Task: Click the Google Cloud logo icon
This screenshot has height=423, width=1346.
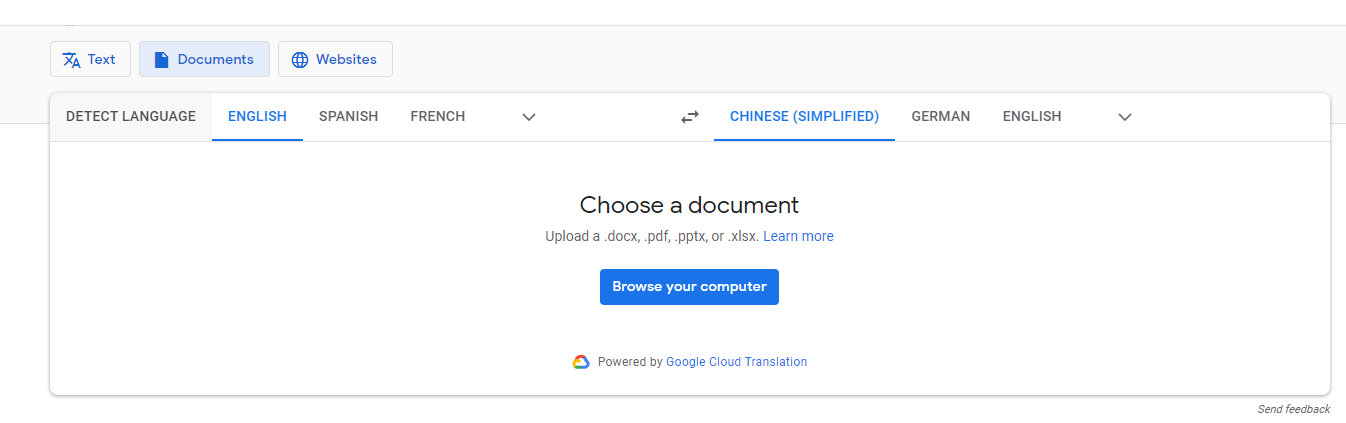Action: [x=581, y=362]
